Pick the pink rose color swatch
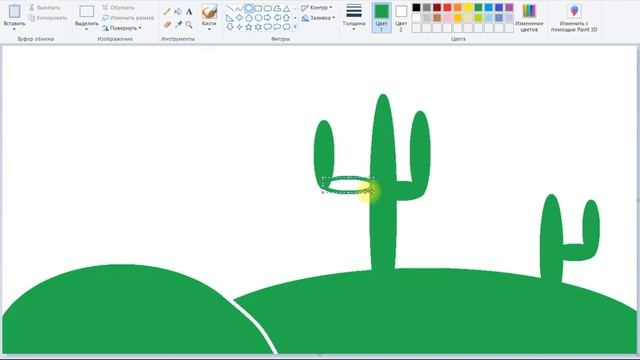This screenshot has width=640, height=360. tap(447, 18)
